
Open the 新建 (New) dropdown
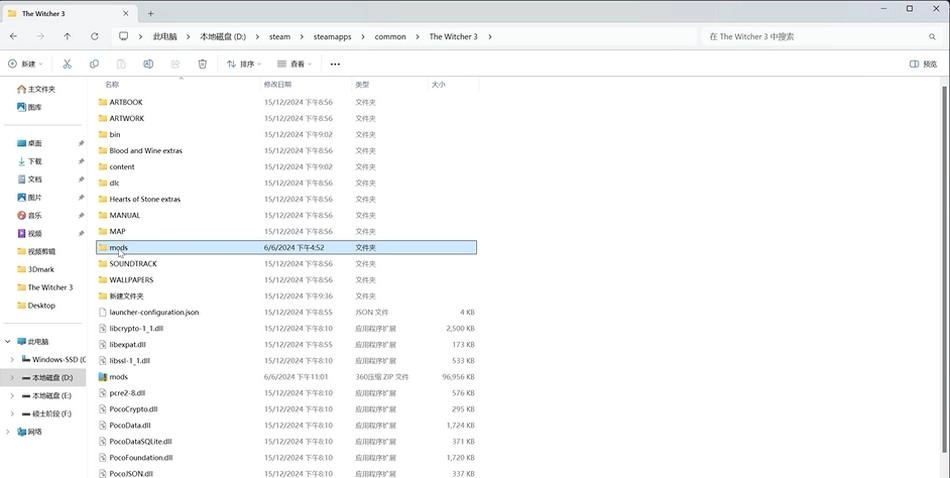point(27,64)
